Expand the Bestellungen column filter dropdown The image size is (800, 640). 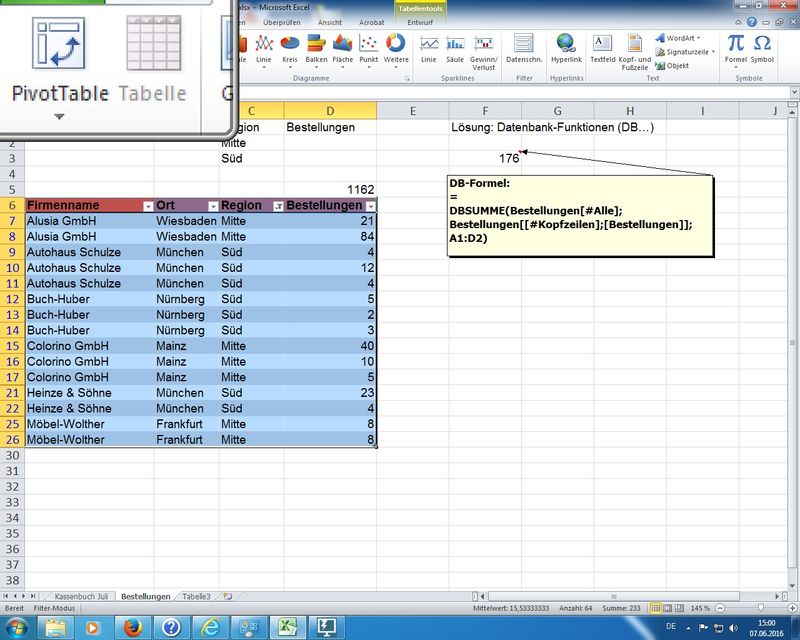[x=370, y=206]
